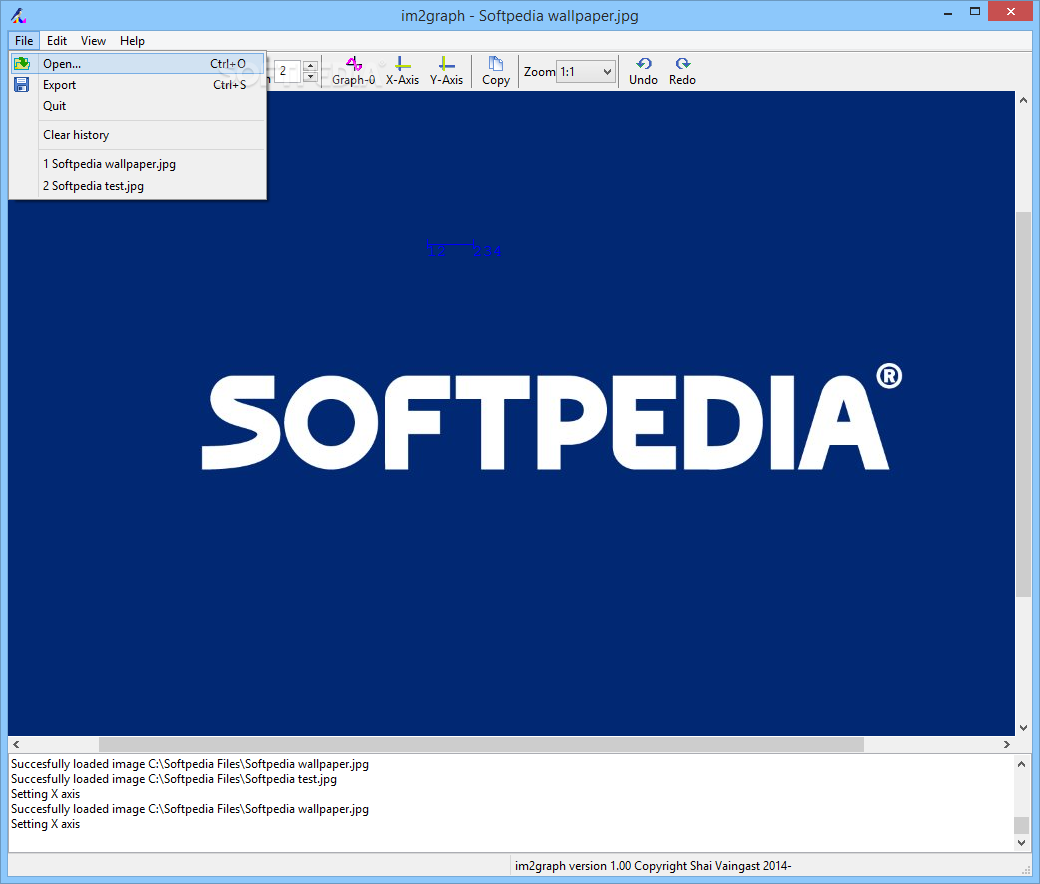Minimize the im2graph window
The width and height of the screenshot is (1040, 884).
pyautogui.click(x=948, y=12)
